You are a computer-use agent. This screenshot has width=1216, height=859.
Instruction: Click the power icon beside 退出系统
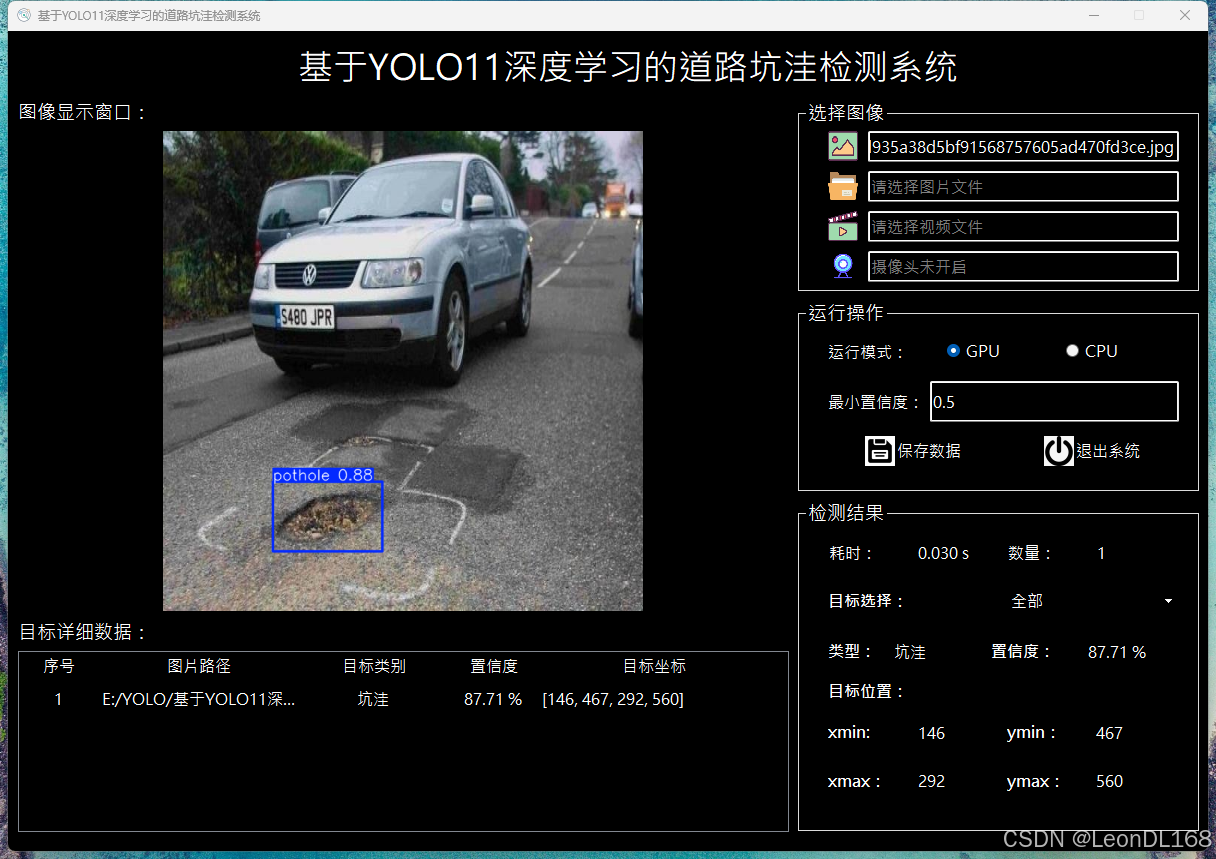(1058, 450)
